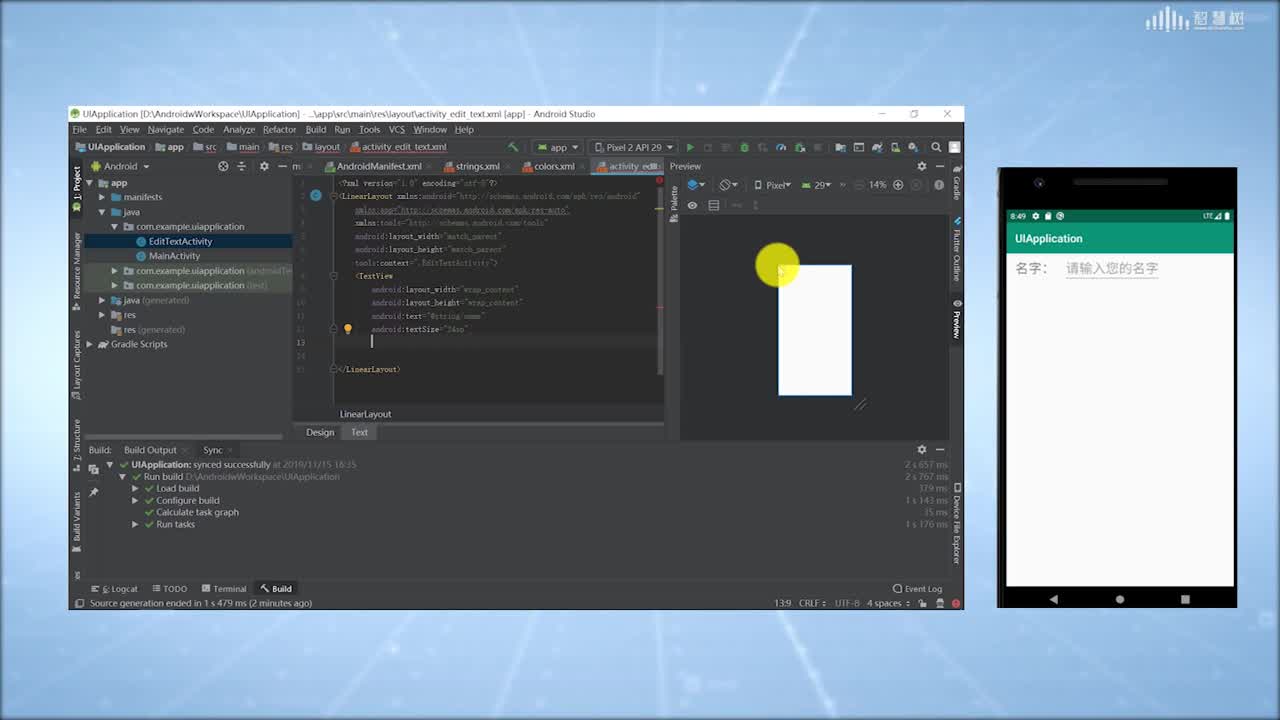Switch to AndroidManifest.xml tab
The width and height of the screenshot is (1280, 720).
(x=372, y=166)
